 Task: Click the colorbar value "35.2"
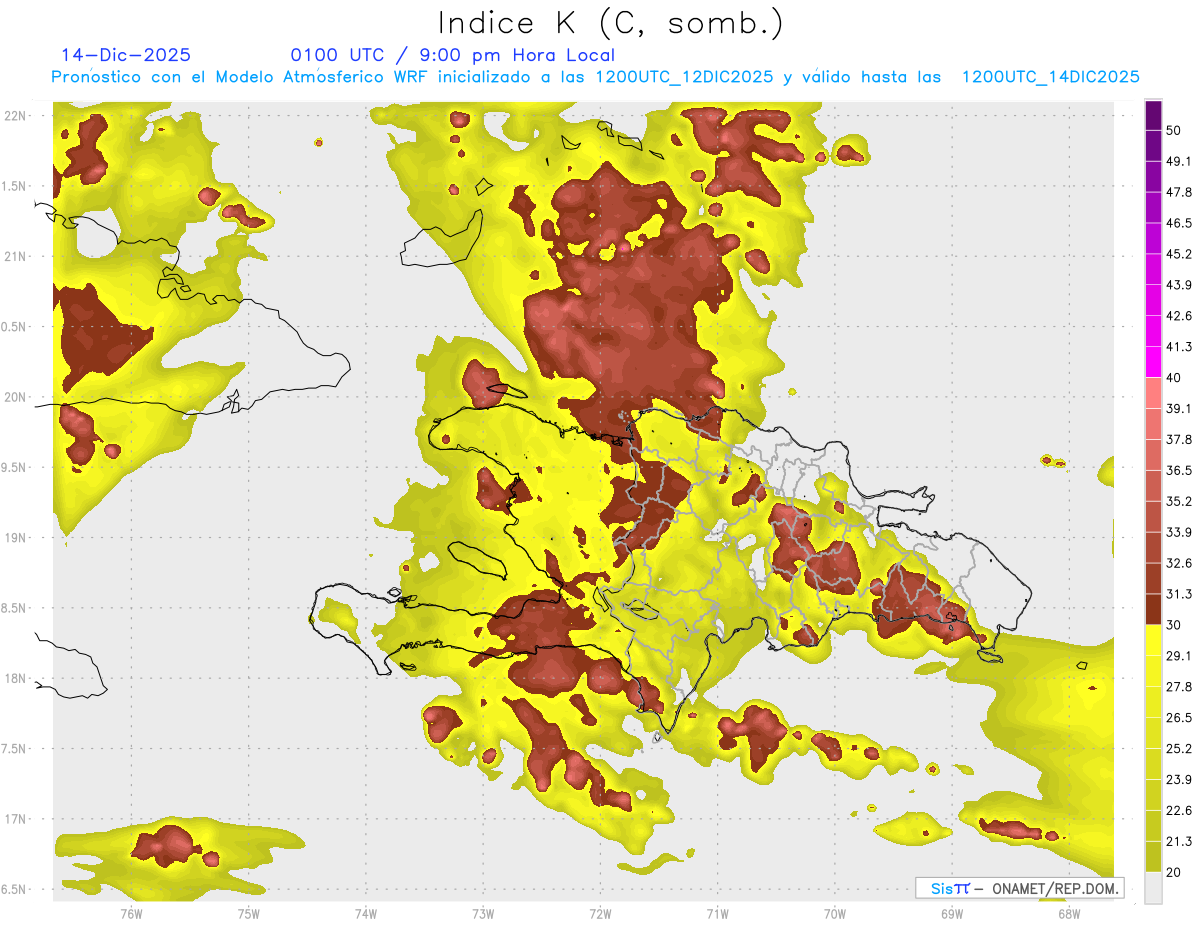(1179, 501)
